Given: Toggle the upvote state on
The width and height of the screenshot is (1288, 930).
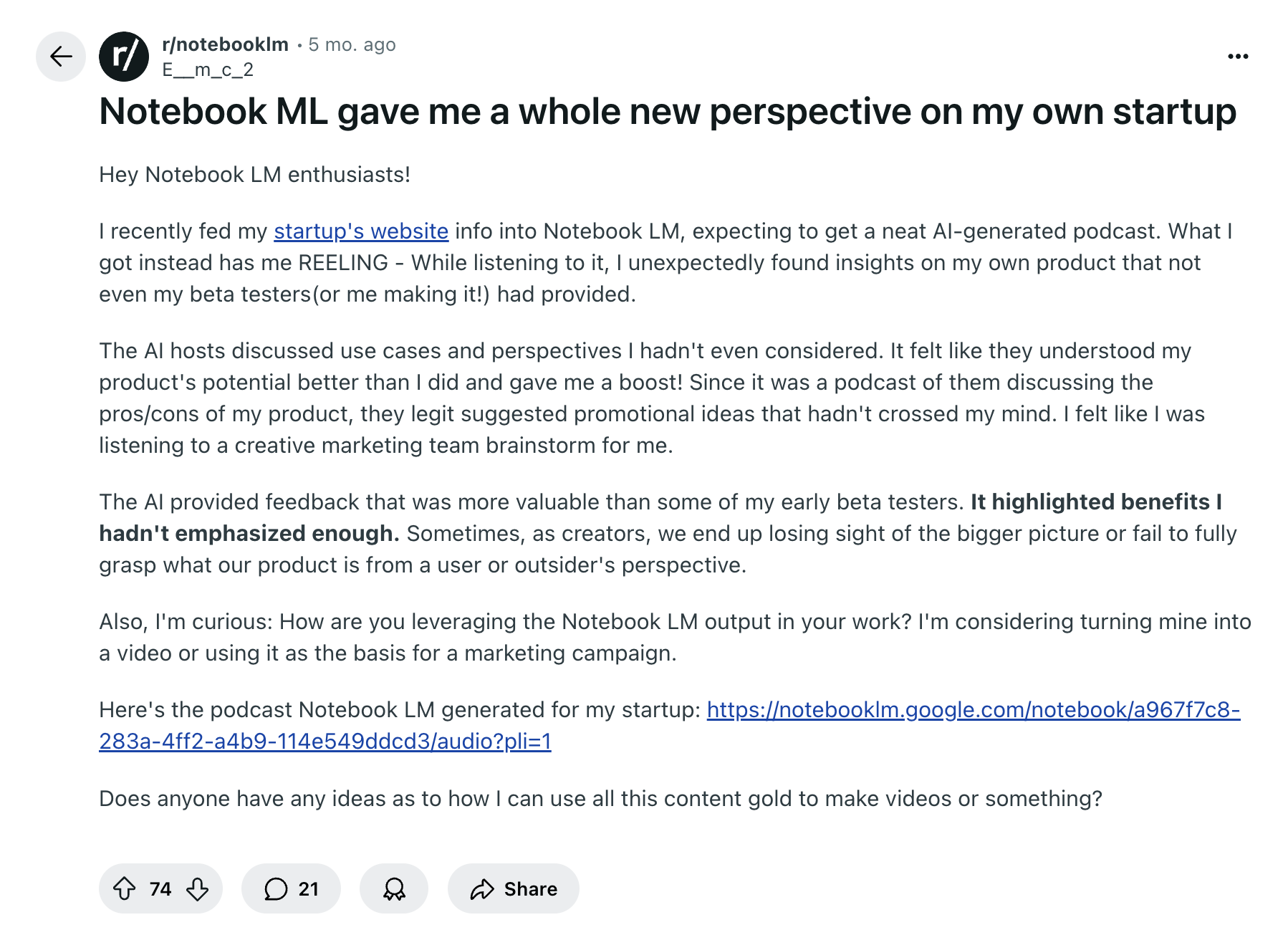Looking at the screenshot, I should click(126, 888).
